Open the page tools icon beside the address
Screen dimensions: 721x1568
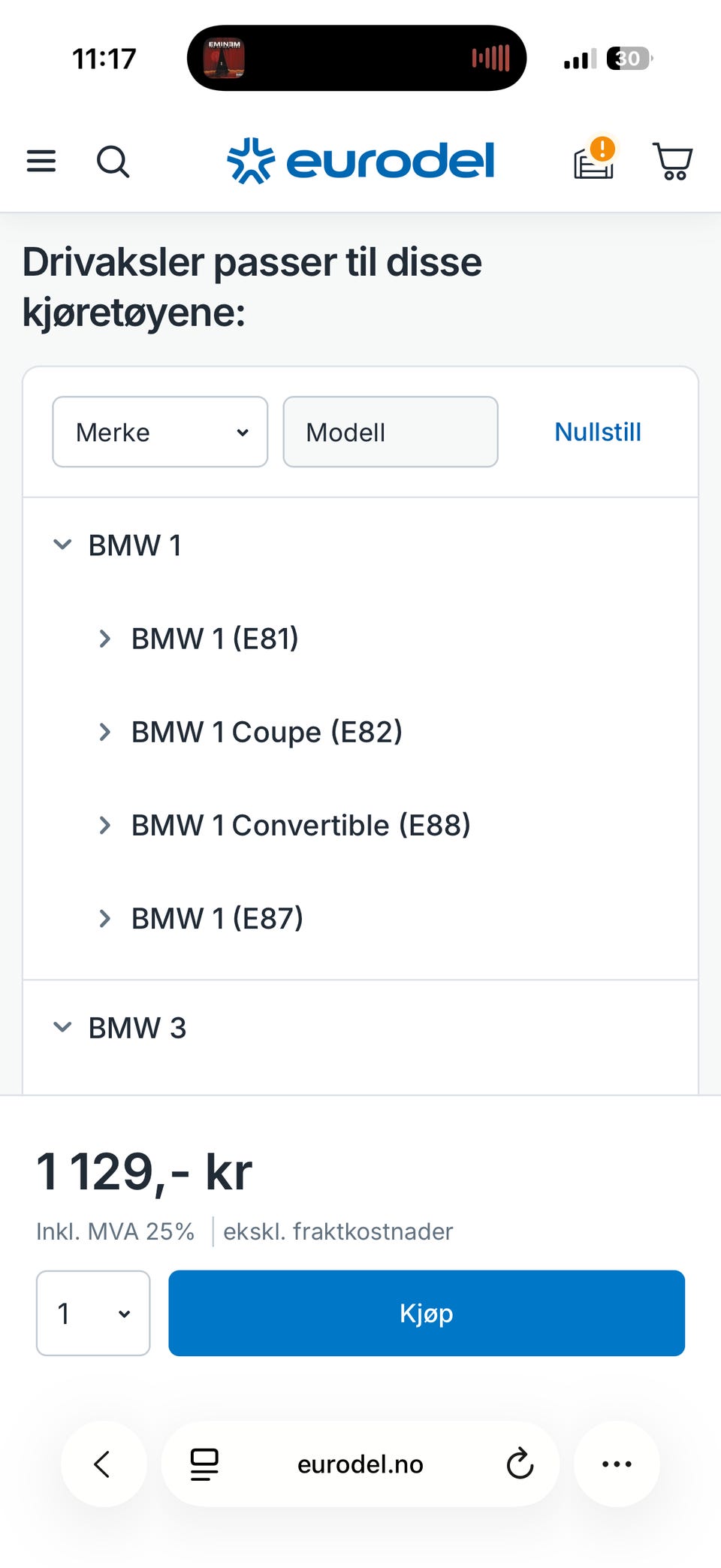click(204, 1464)
